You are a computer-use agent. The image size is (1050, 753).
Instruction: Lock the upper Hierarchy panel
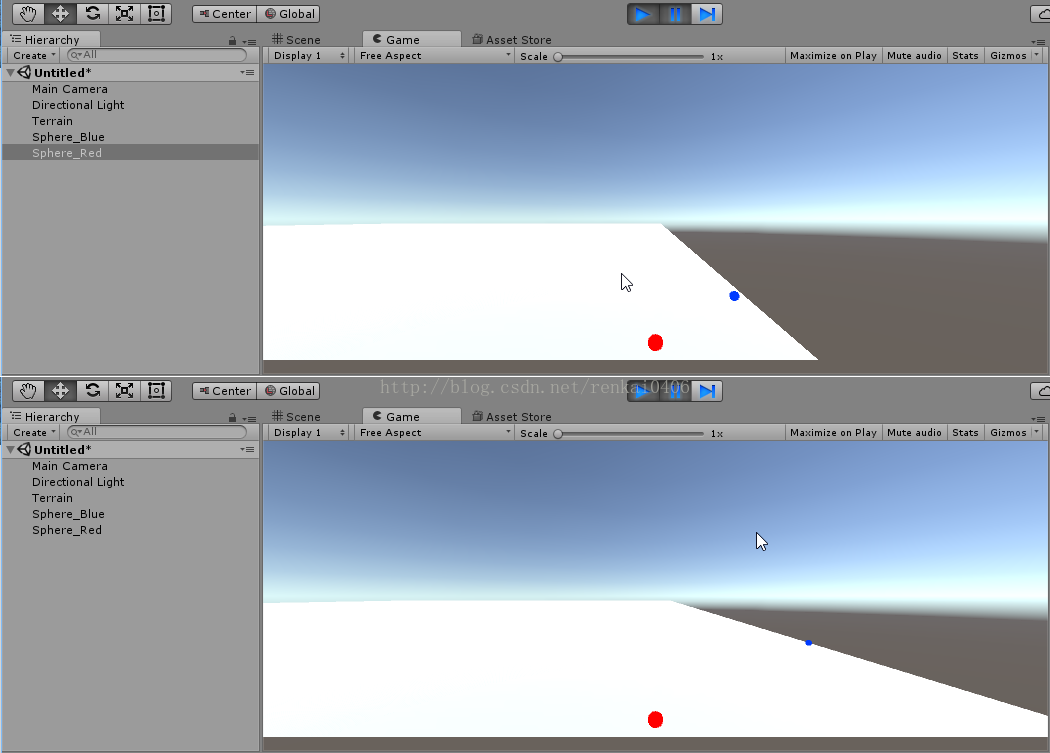click(232, 41)
